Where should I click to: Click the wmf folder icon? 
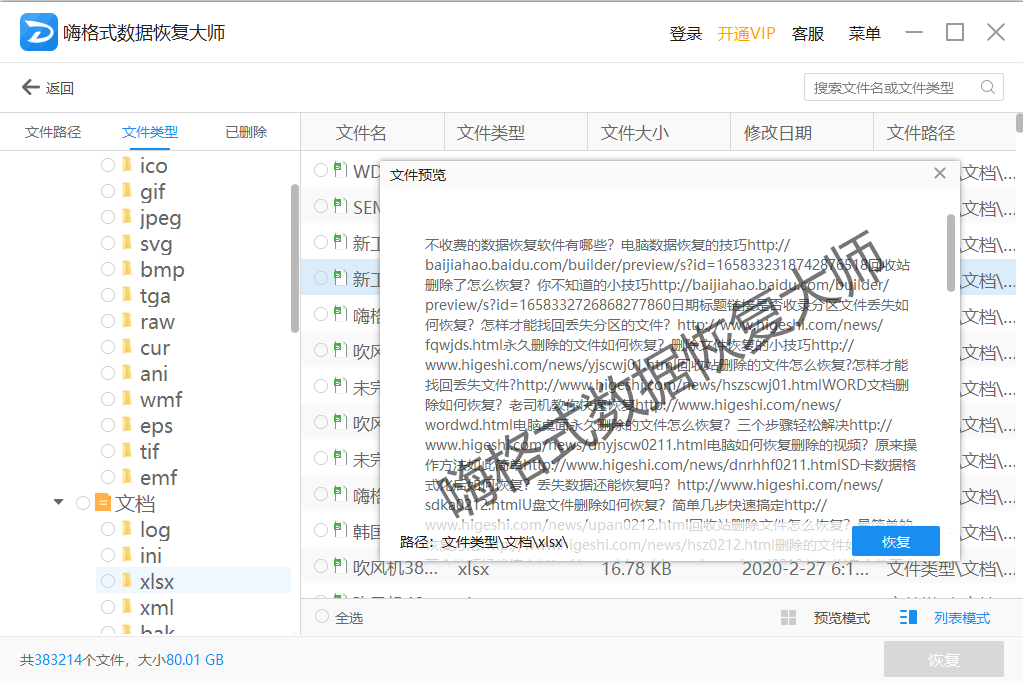[x=127, y=399]
